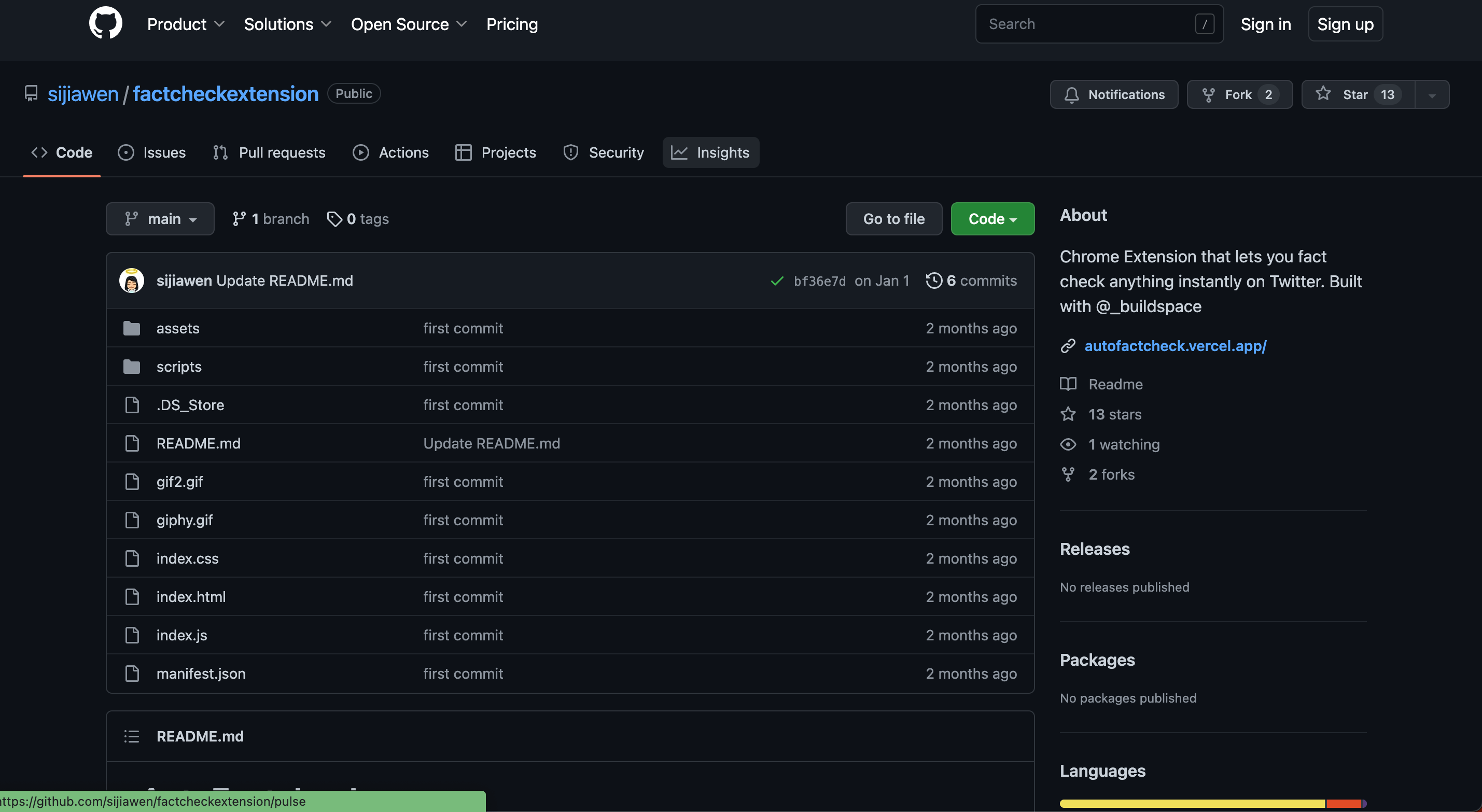Open the index.js file
1482x812 pixels.
pyautogui.click(x=182, y=635)
